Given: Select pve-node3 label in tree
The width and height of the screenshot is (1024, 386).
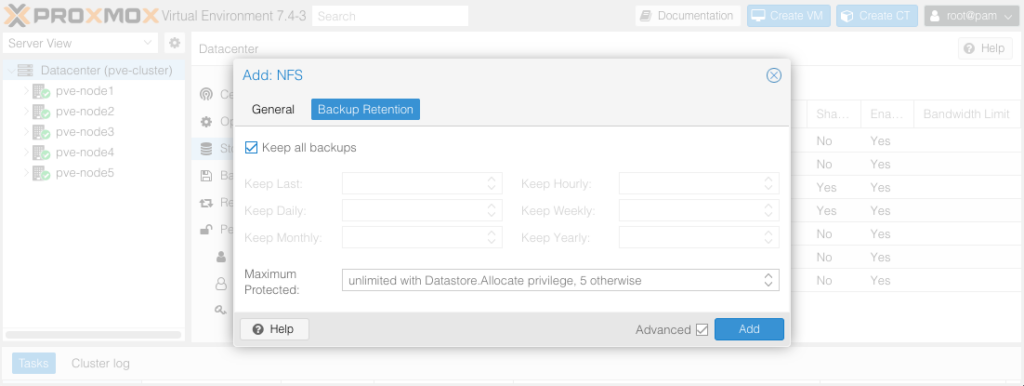Looking at the screenshot, I should 85,132.
